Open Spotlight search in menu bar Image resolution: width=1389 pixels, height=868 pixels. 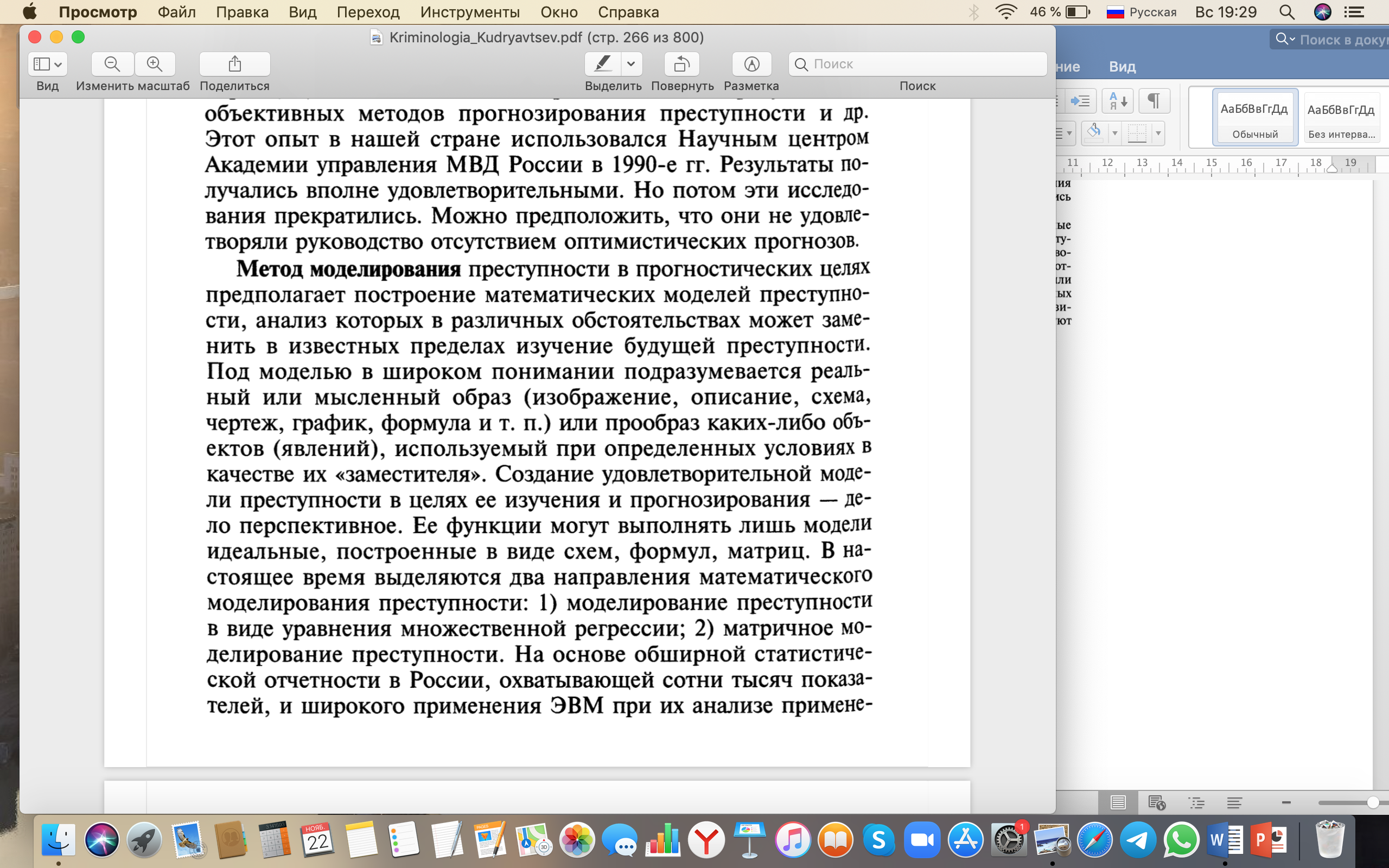click(1286, 12)
